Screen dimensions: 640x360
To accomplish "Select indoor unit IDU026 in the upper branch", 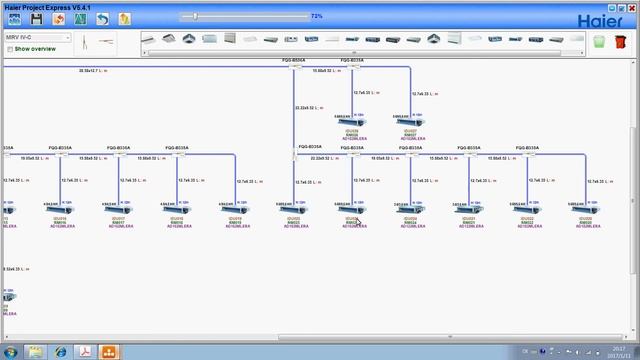I will 351,122.
